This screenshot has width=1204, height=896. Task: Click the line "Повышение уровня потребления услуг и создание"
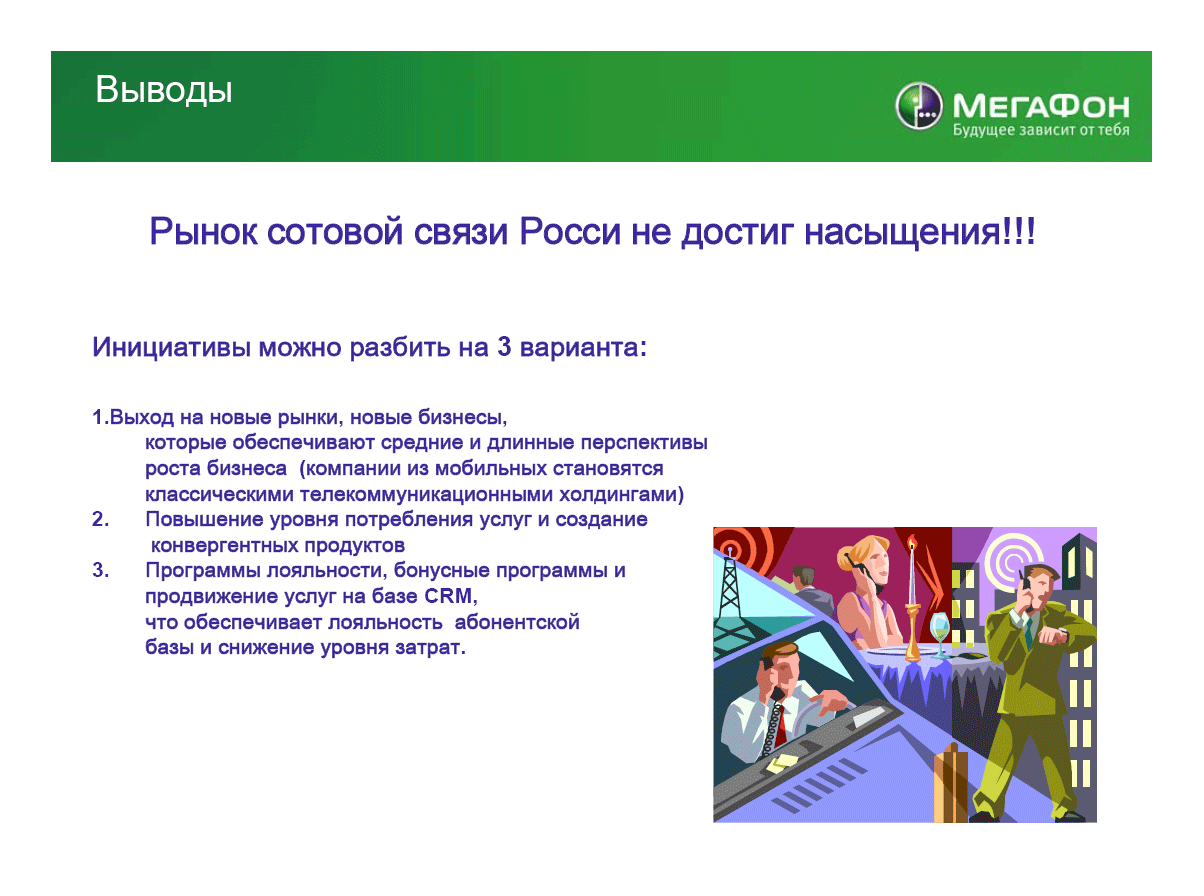(396, 520)
